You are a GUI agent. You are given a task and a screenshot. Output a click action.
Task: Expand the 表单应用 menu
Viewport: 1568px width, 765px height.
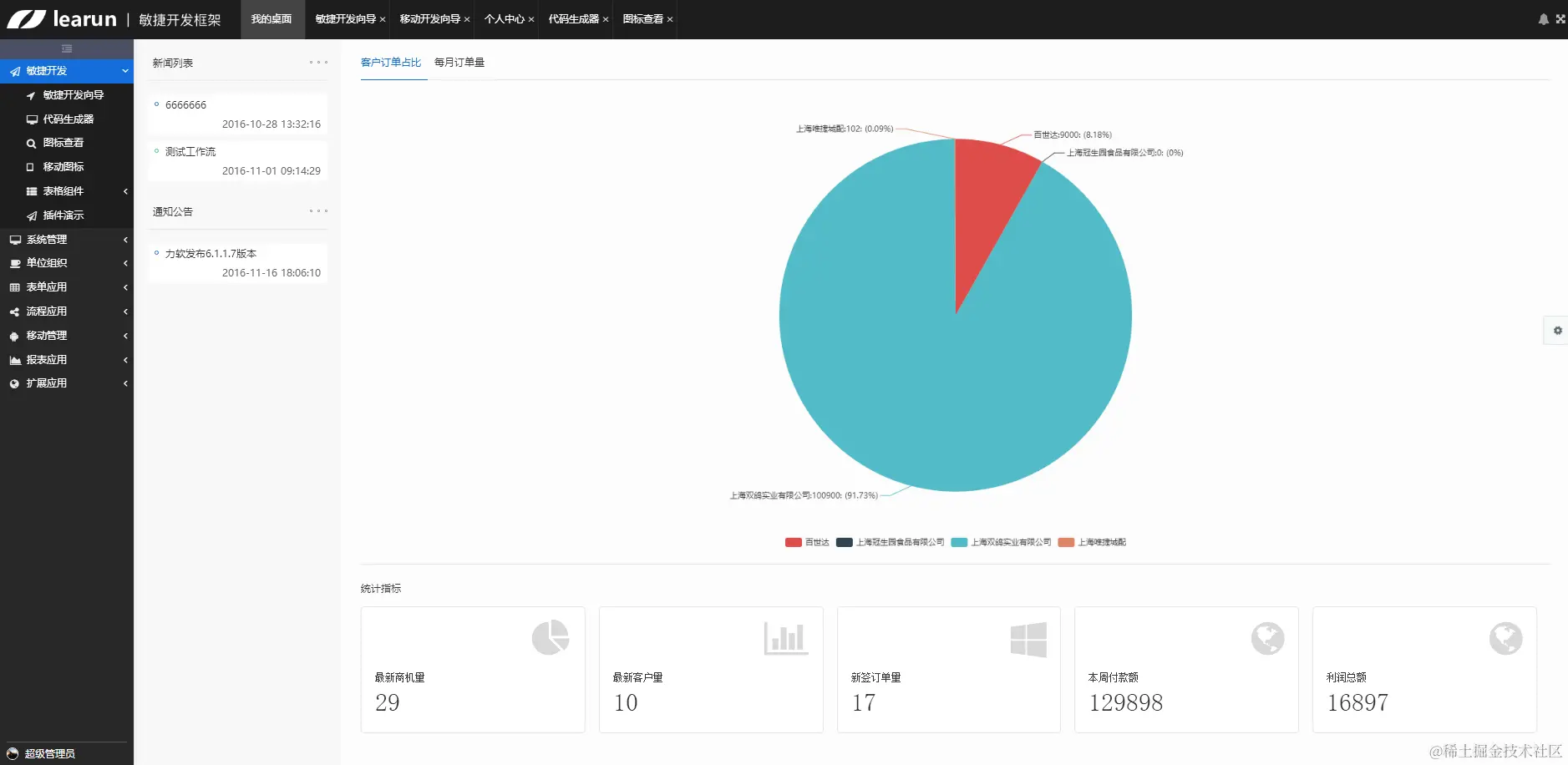point(67,287)
